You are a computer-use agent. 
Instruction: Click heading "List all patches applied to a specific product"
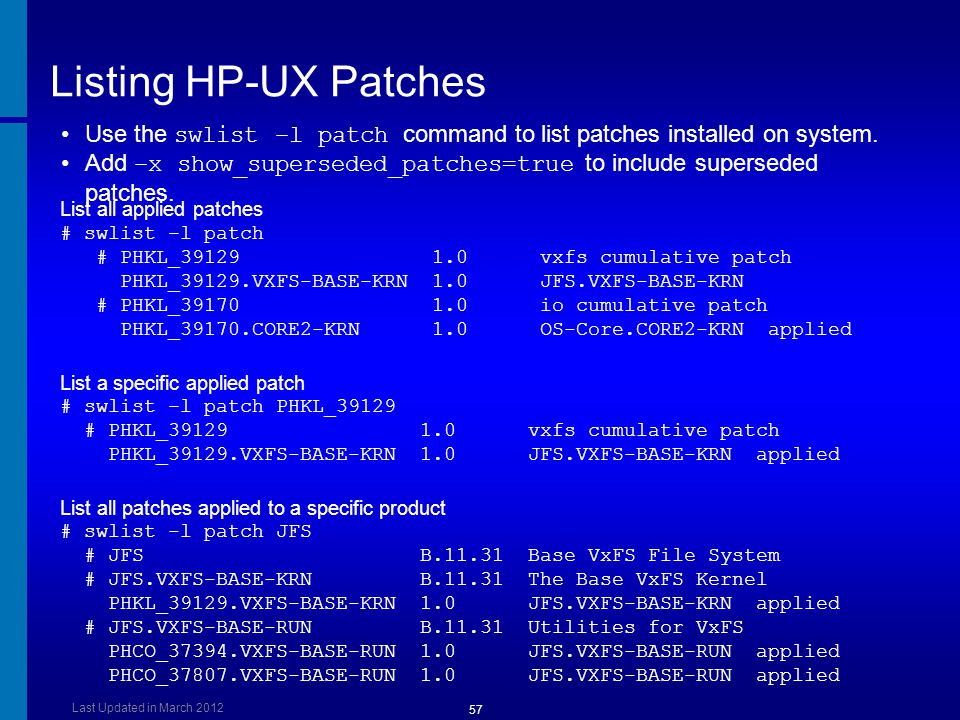(x=253, y=508)
